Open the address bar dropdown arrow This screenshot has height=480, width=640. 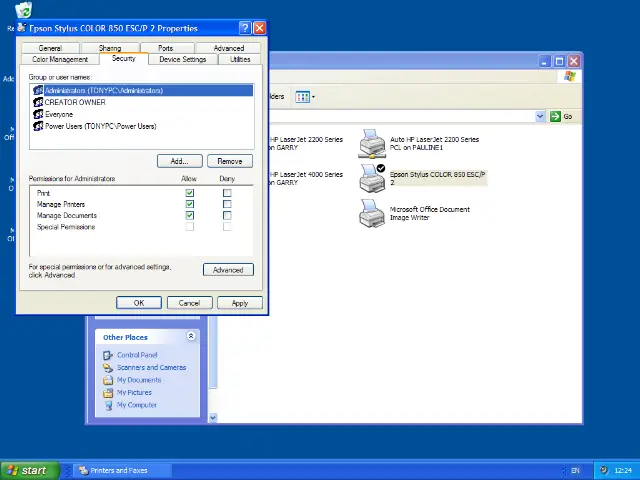pyautogui.click(x=540, y=116)
